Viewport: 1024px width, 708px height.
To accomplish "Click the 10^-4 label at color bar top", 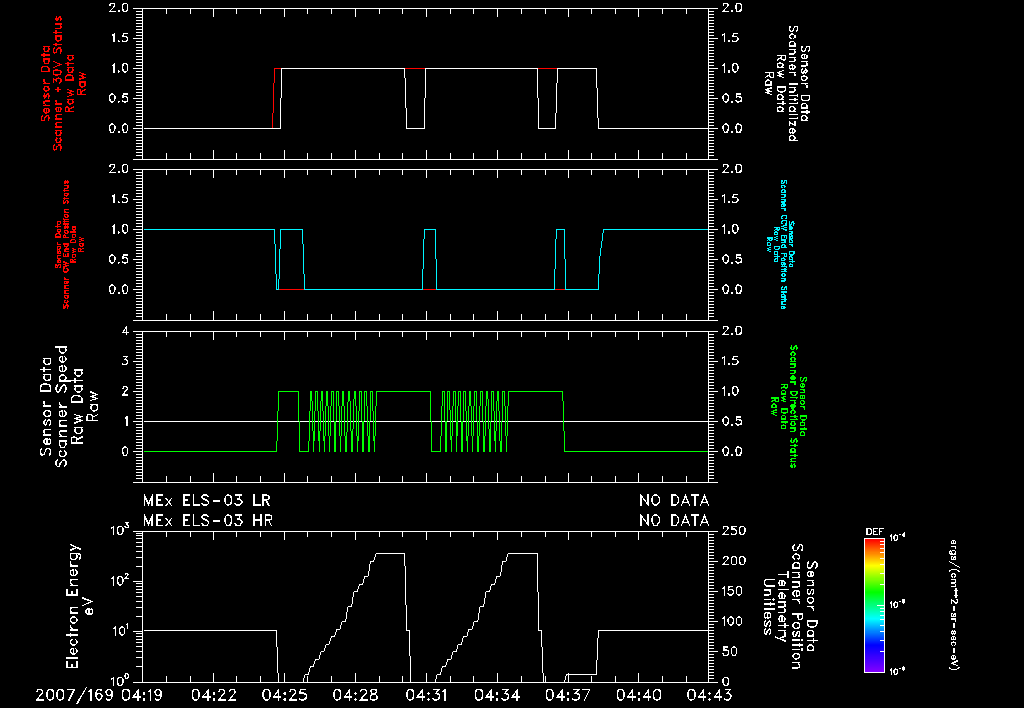I will (x=897, y=538).
